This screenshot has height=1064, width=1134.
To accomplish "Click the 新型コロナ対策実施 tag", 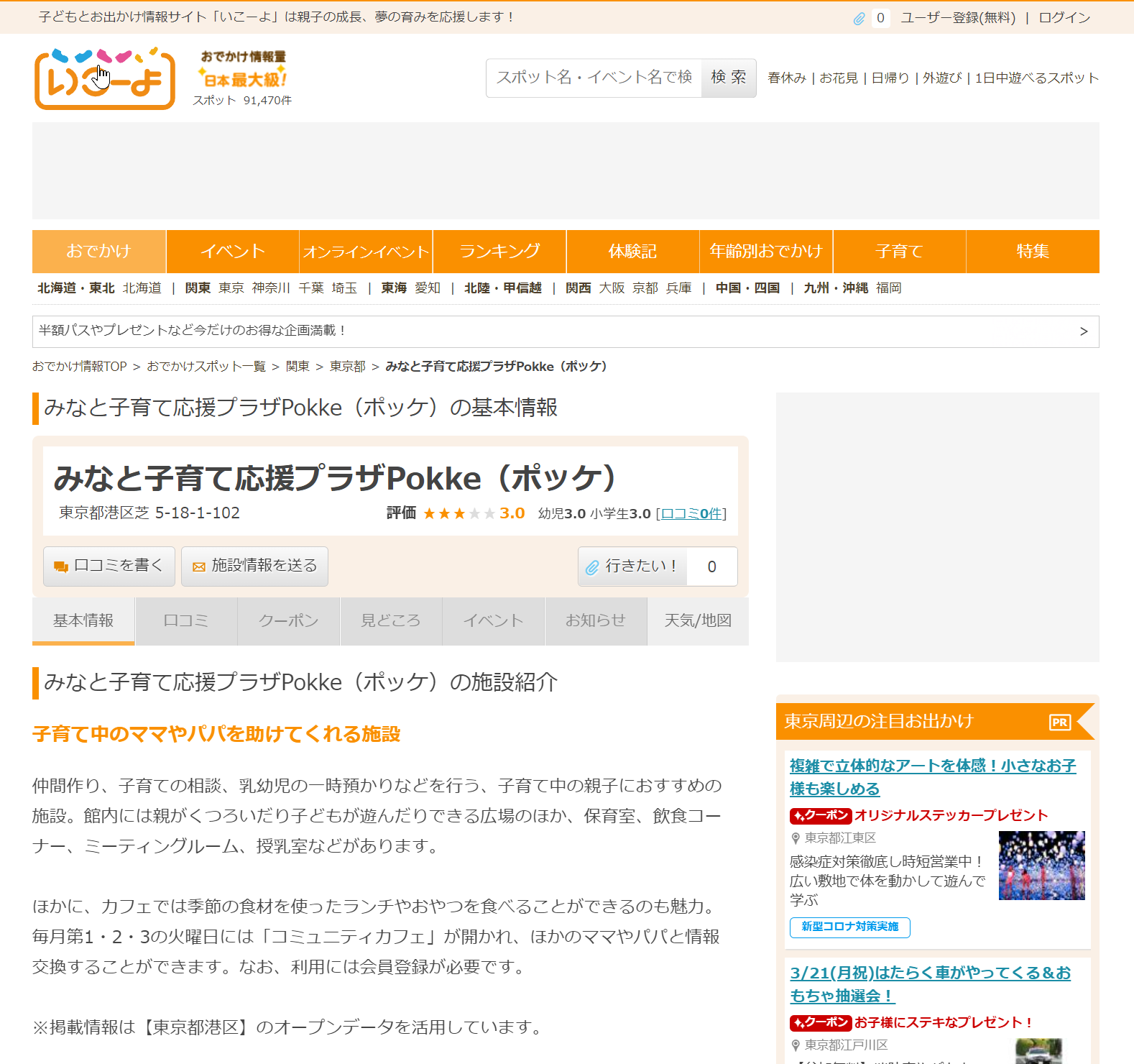I will tap(850, 927).
